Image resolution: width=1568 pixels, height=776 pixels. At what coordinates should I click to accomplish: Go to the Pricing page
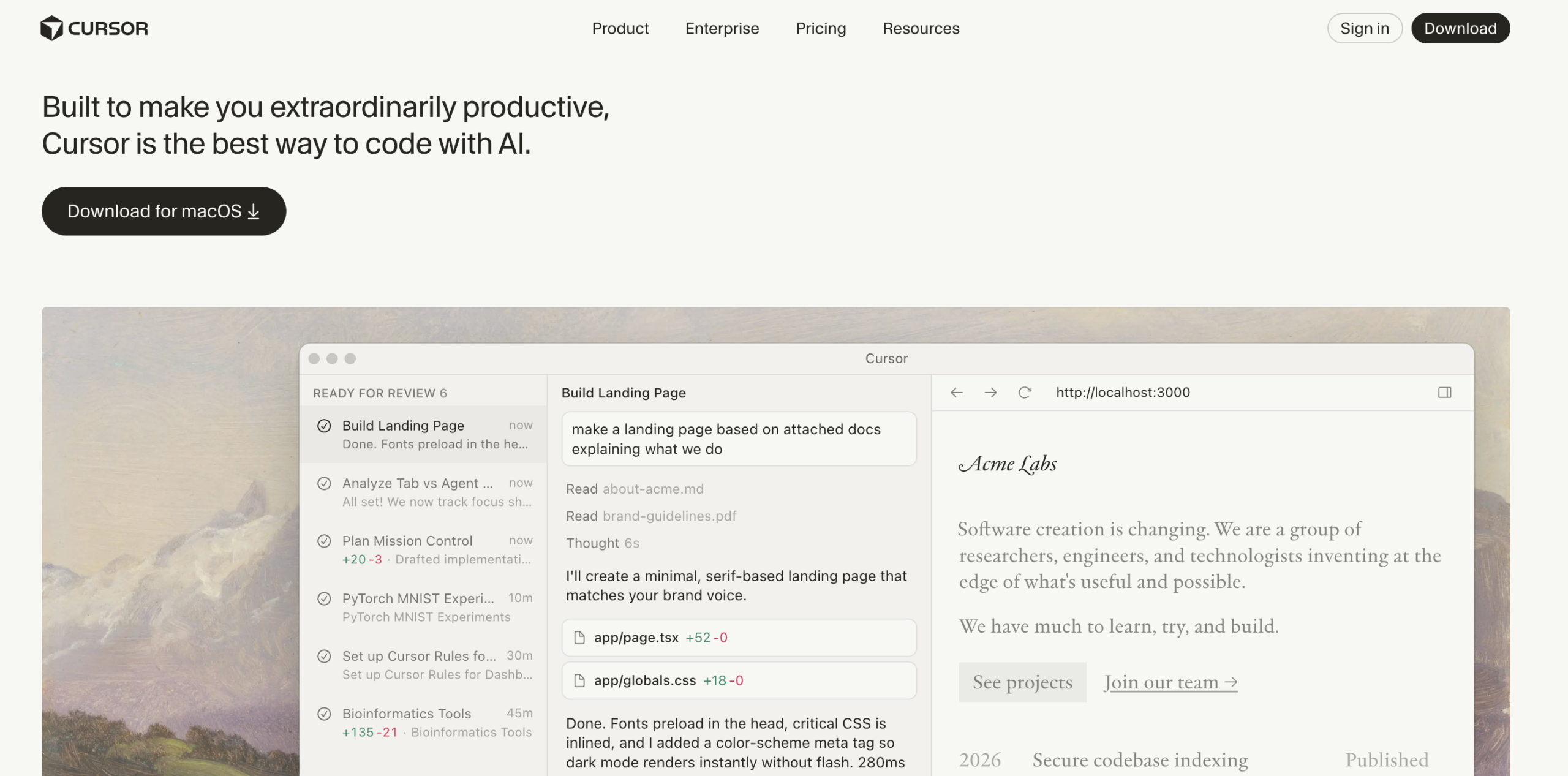820,28
